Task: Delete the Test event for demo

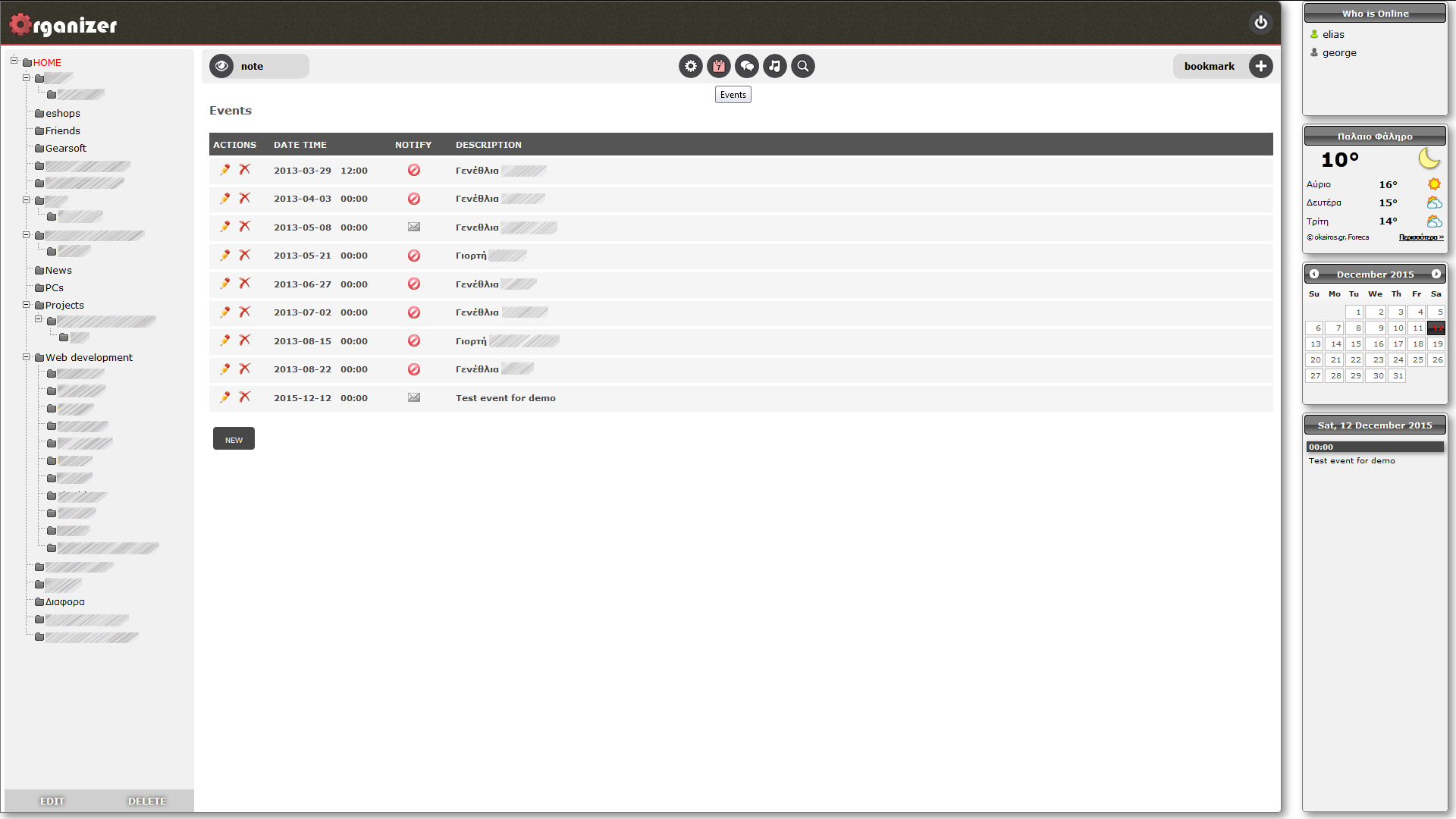Action: (244, 397)
